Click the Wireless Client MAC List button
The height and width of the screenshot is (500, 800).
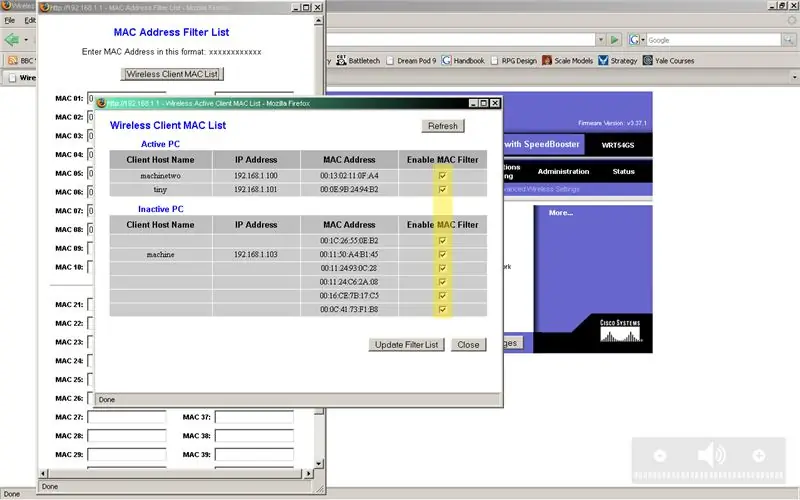click(x=172, y=74)
